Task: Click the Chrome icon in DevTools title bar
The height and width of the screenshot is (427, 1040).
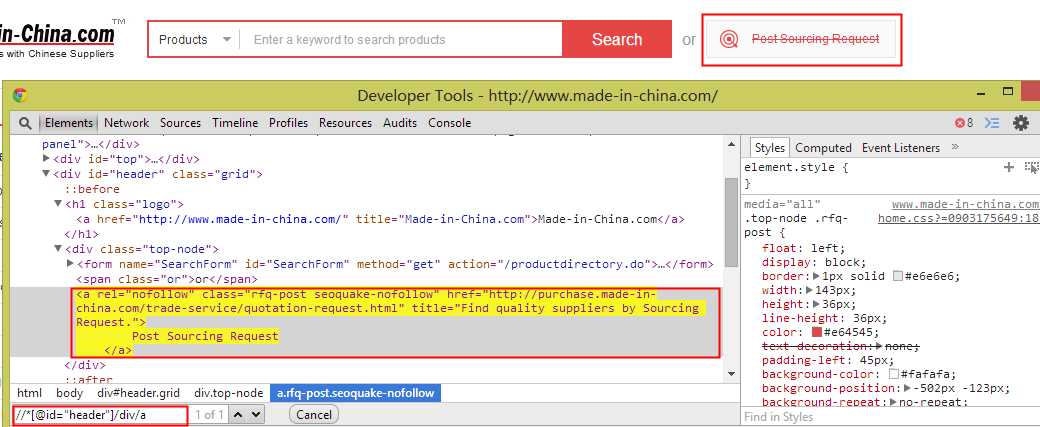Action: tap(20, 95)
